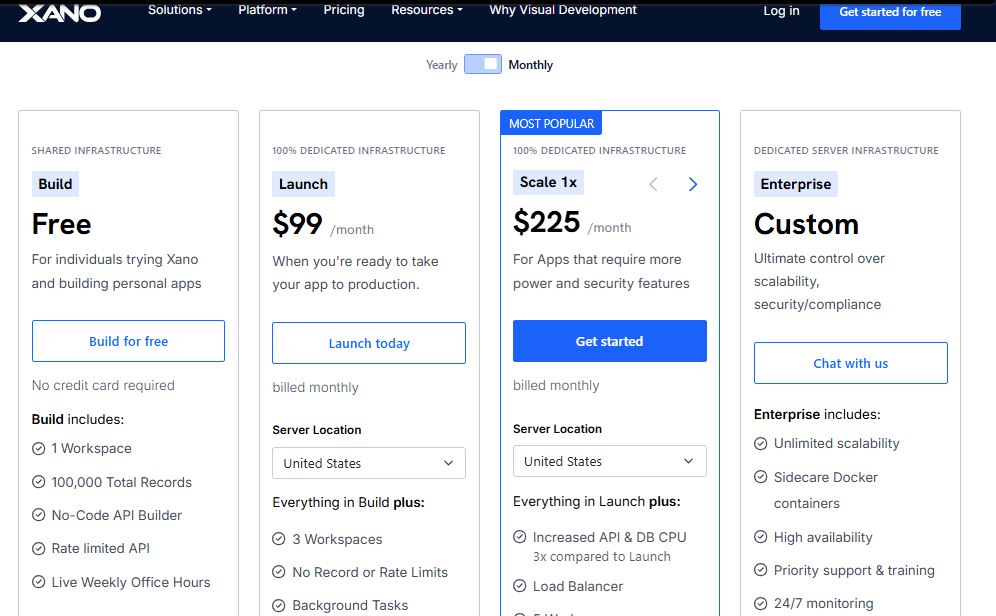The height and width of the screenshot is (616, 996).
Task: Click checkmark beside Load Balancer
Action: [x=520, y=586]
